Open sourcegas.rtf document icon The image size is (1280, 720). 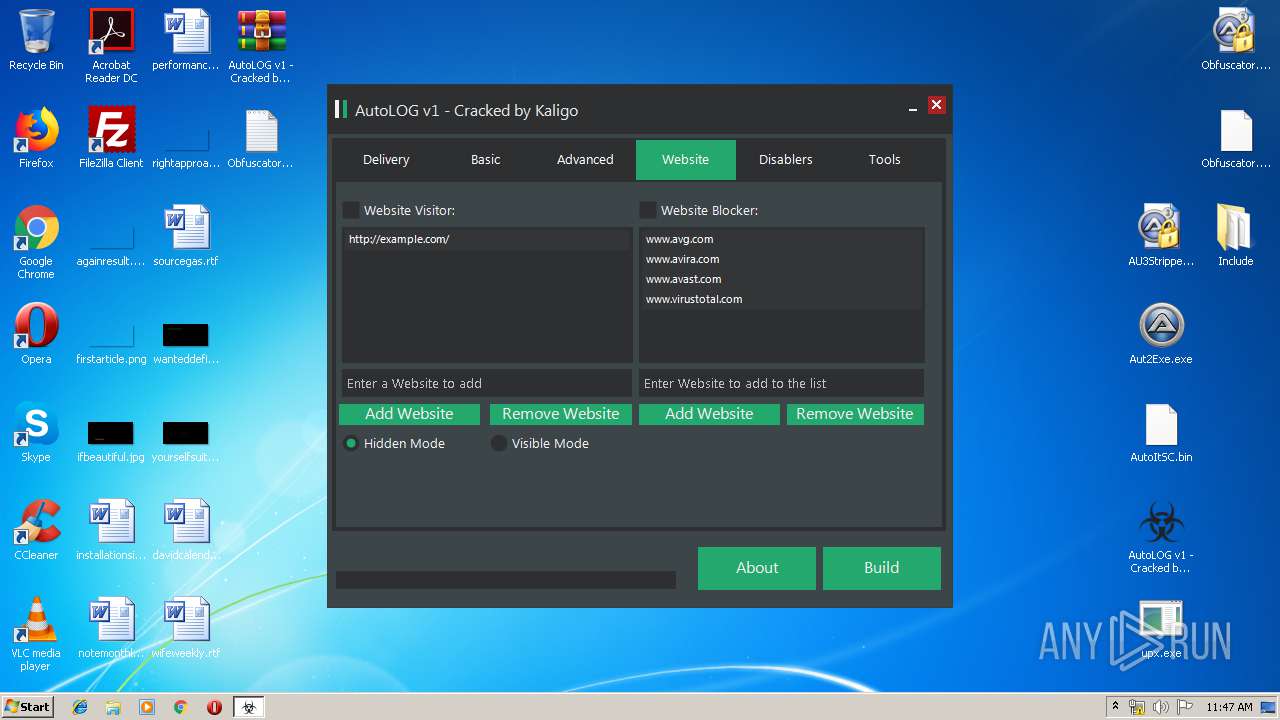click(186, 236)
